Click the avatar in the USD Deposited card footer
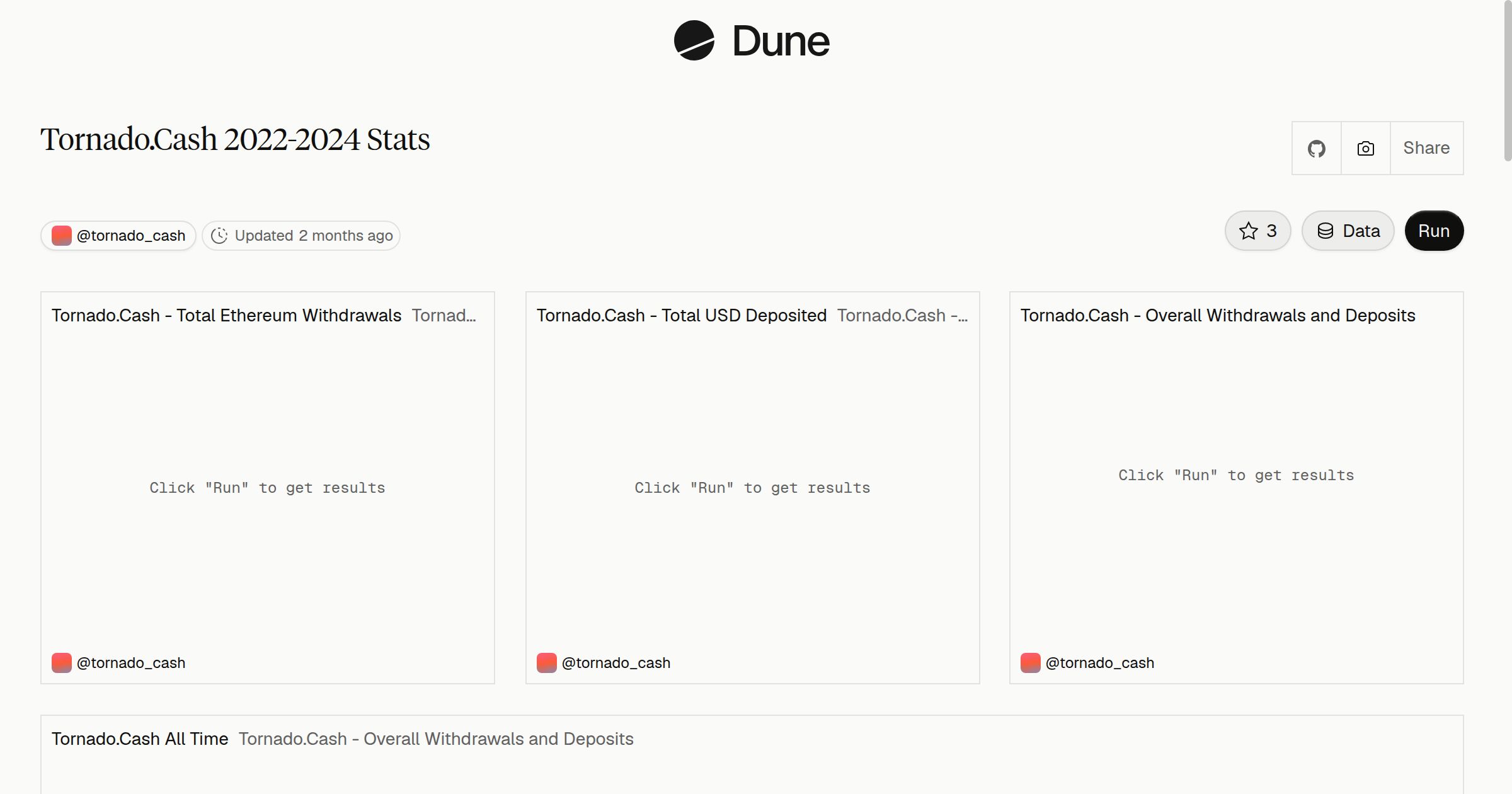Image resolution: width=1512 pixels, height=794 pixels. pos(547,663)
